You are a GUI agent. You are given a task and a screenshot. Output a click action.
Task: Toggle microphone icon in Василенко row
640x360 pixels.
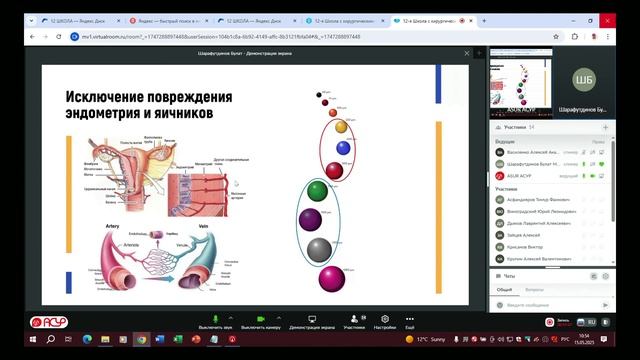click(584, 152)
